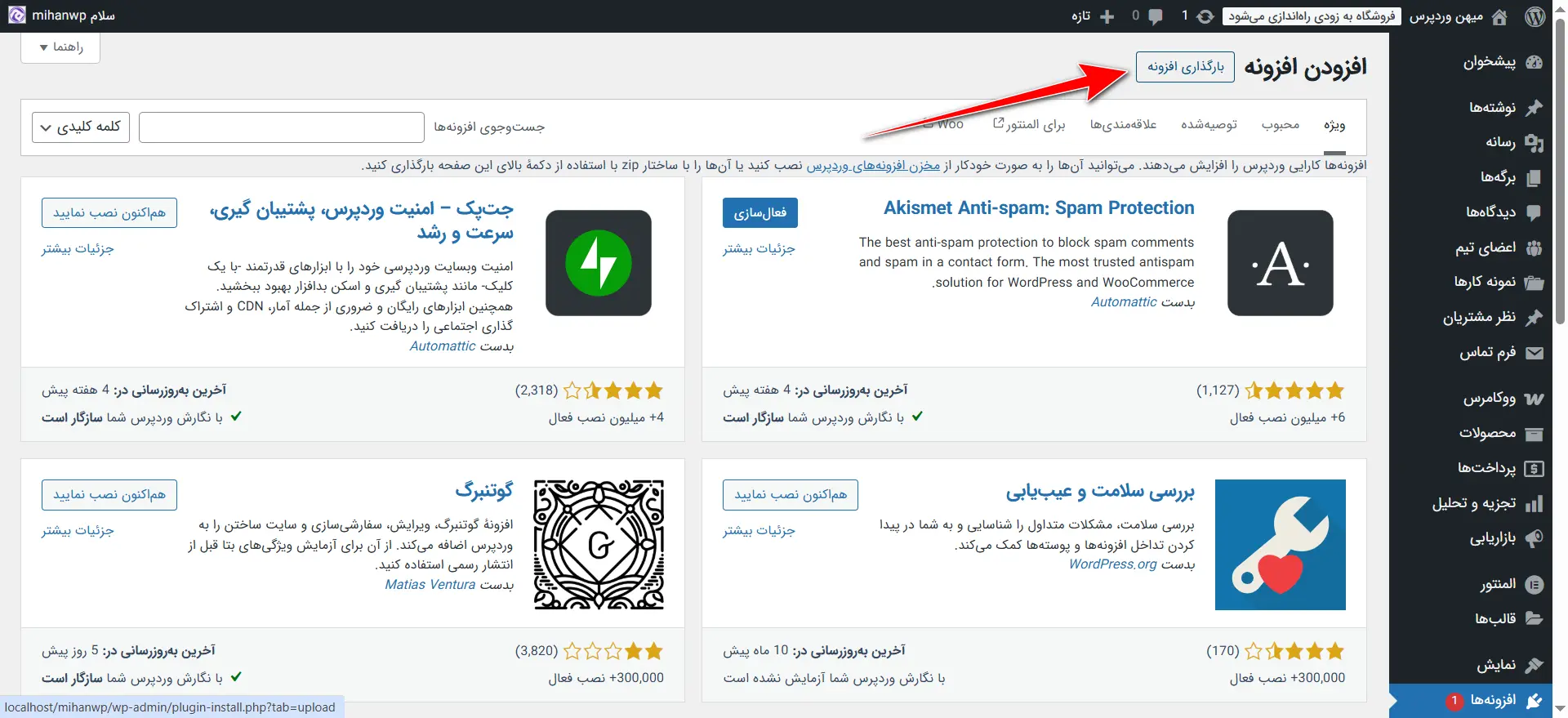Image resolution: width=1568 pixels, height=718 pixels.
Task: Click the Gutenberg G logo thumbnail
Action: [x=599, y=545]
